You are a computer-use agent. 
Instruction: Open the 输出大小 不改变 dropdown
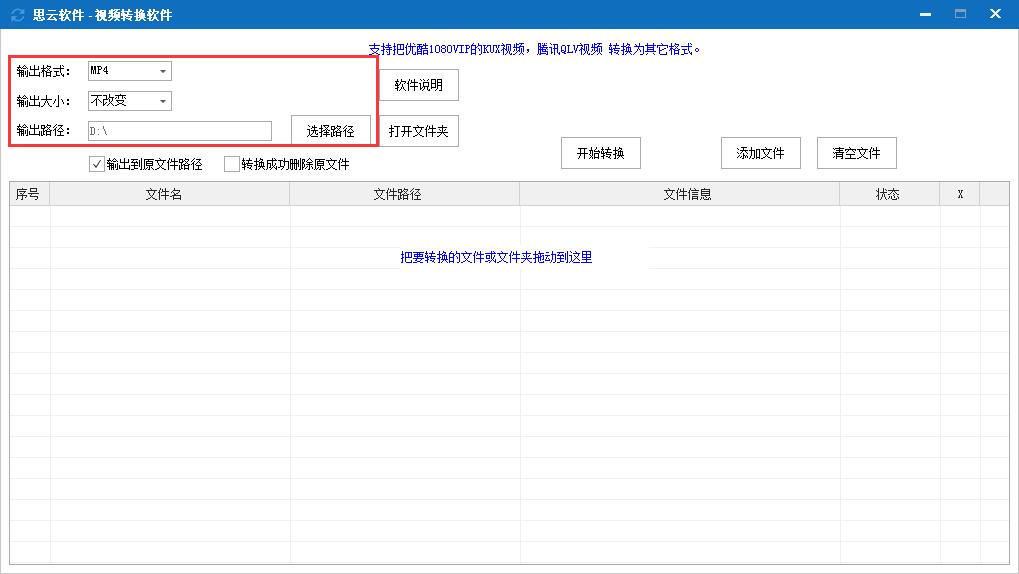[129, 101]
